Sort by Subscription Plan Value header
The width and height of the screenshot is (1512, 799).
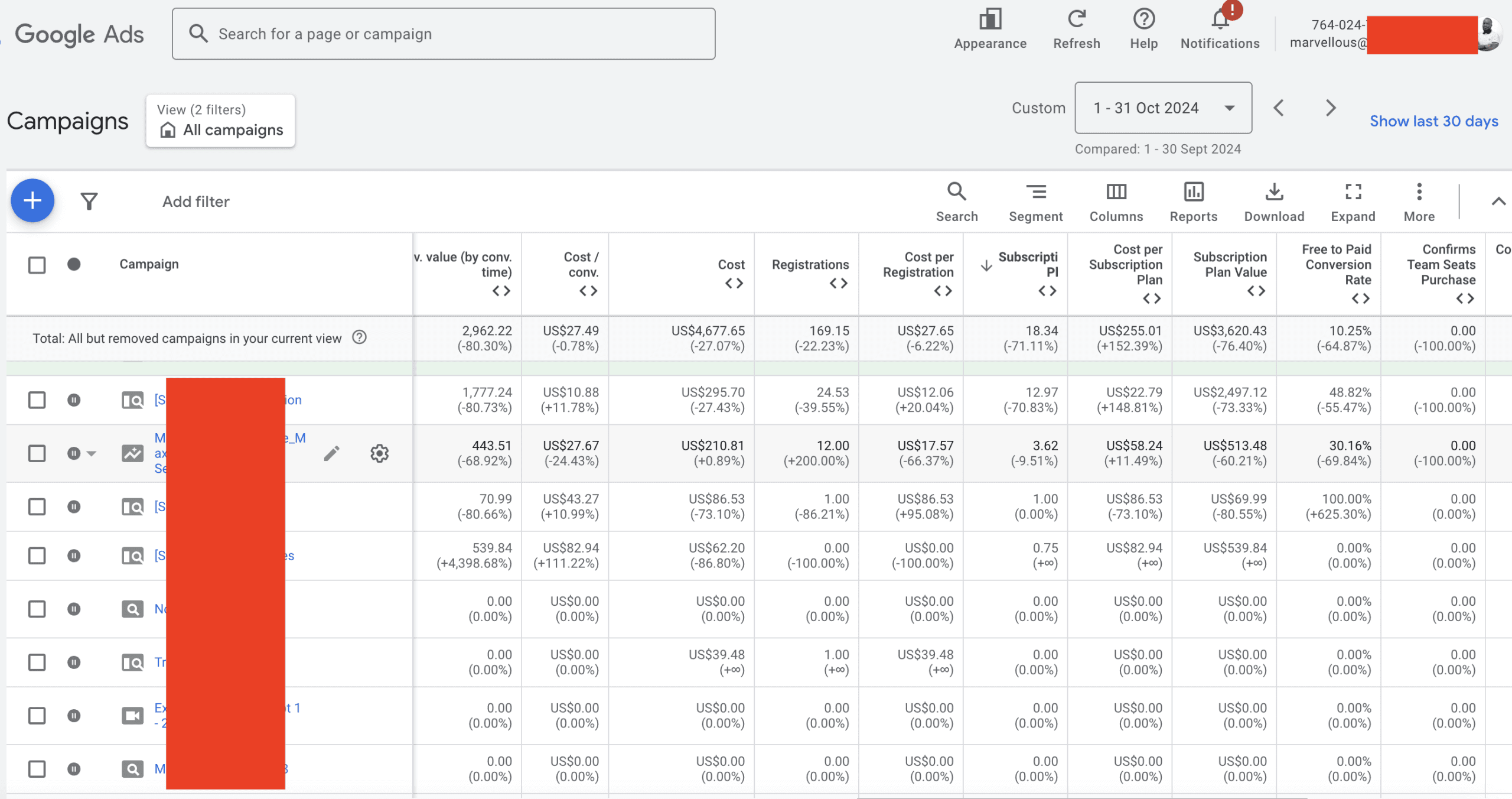click(1230, 265)
